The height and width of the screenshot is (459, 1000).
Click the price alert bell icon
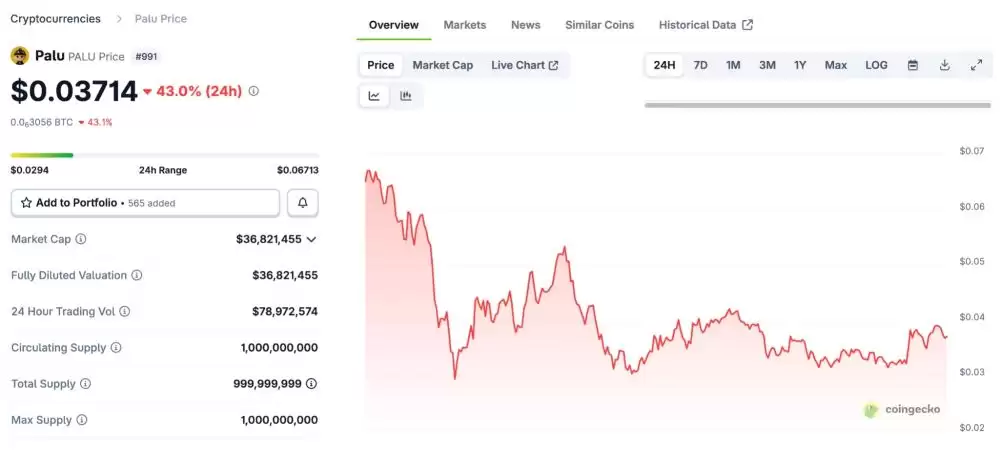tap(302, 203)
